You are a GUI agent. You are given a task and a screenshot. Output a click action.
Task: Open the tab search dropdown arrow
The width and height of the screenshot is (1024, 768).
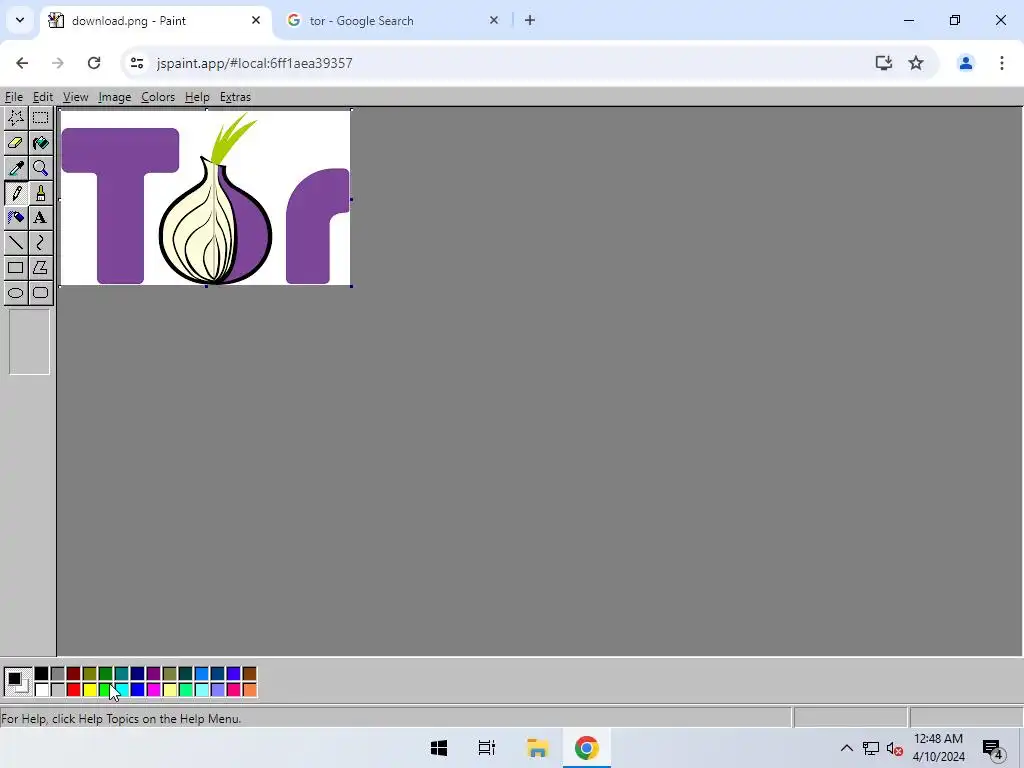(x=20, y=20)
